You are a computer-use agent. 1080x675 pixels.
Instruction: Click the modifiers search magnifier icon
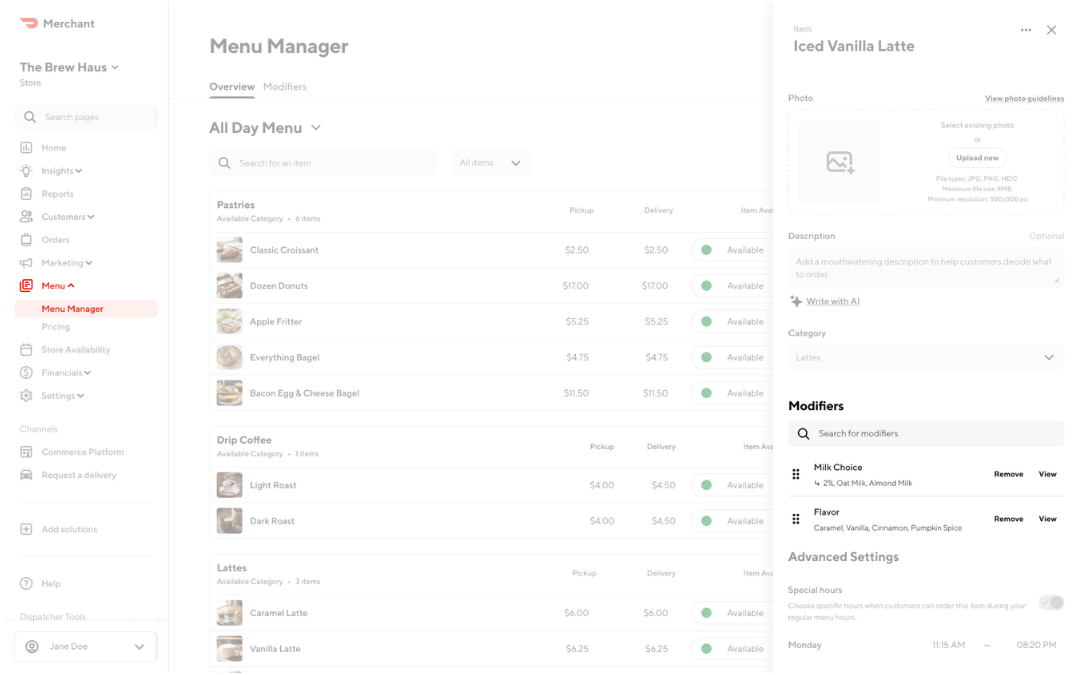(803, 433)
